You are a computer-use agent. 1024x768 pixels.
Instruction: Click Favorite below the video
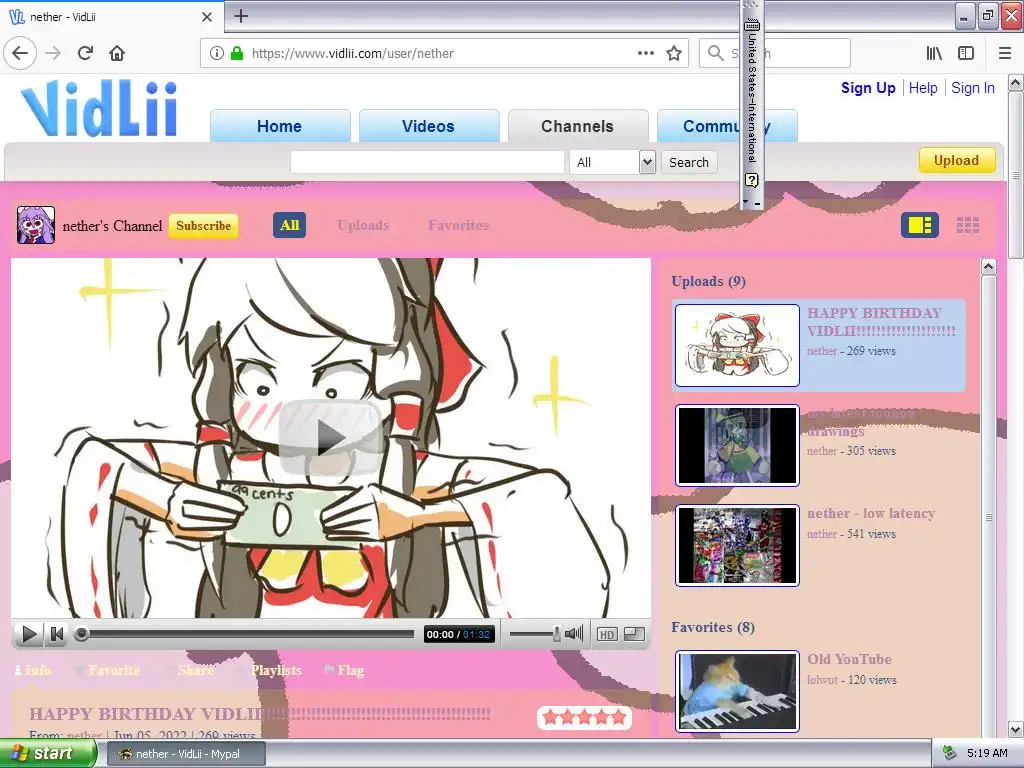[106, 670]
